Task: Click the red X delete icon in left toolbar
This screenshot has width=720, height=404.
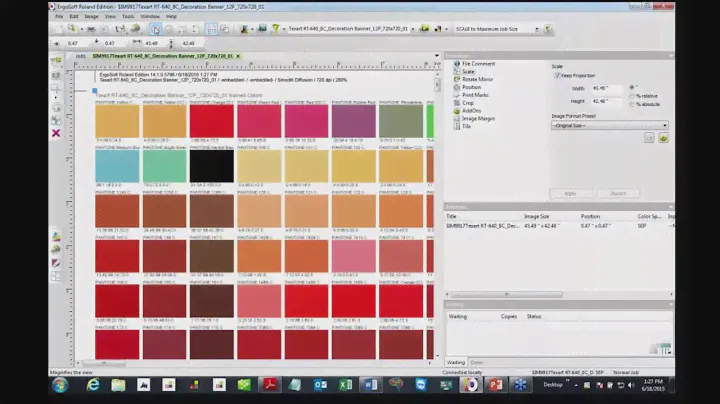Action: pyautogui.click(x=56, y=133)
